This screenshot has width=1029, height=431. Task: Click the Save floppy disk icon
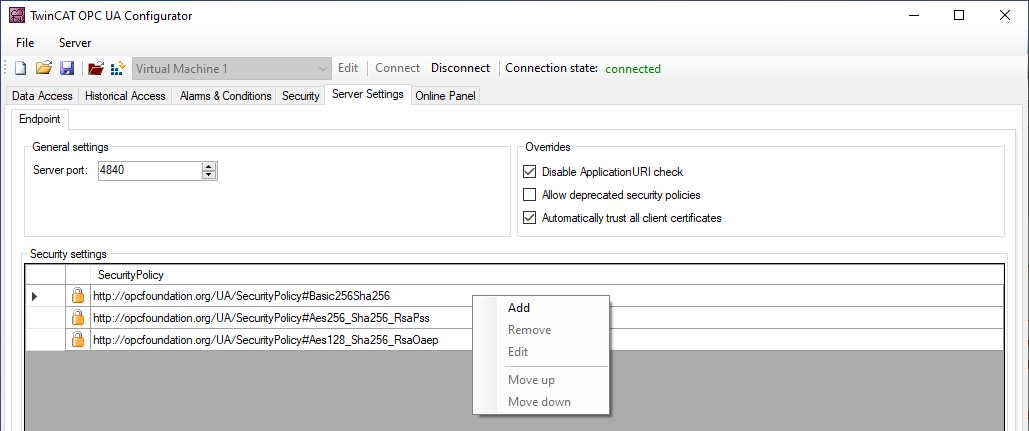pyautogui.click(x=67, y=68)
